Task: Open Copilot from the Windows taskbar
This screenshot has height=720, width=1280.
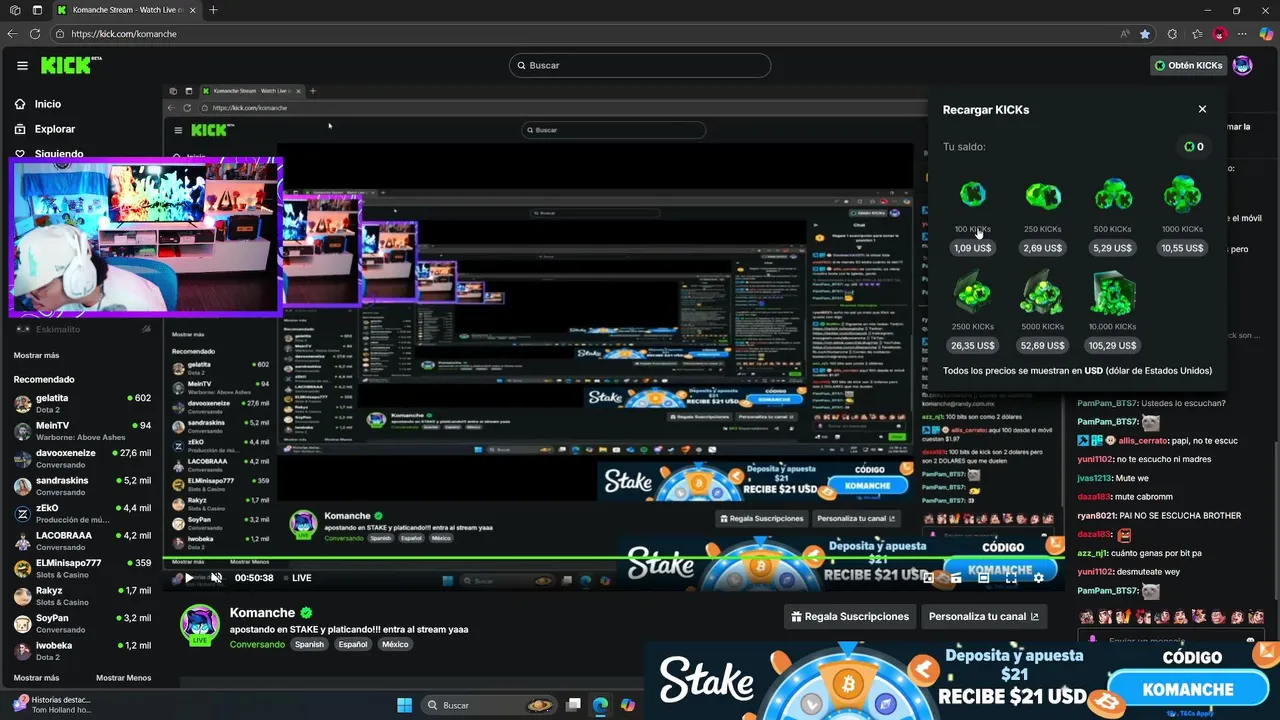Action: point(627,705)
